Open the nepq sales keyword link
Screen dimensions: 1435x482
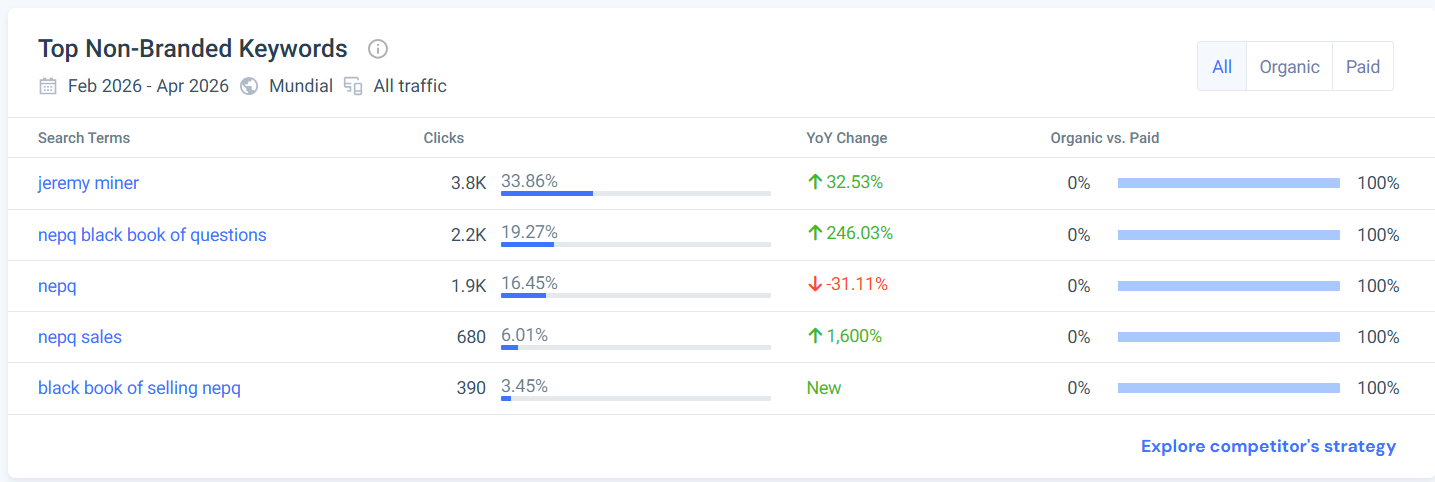(x=80, y=337)
